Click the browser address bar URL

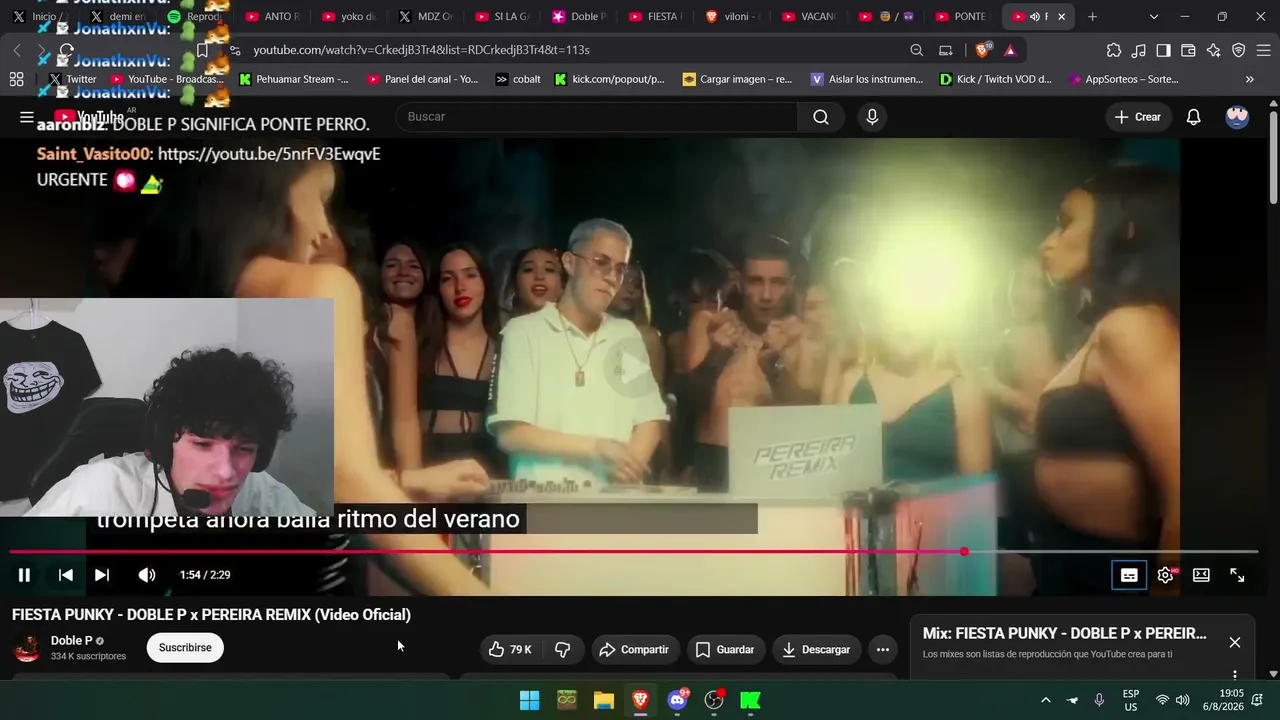pos(421,50)
